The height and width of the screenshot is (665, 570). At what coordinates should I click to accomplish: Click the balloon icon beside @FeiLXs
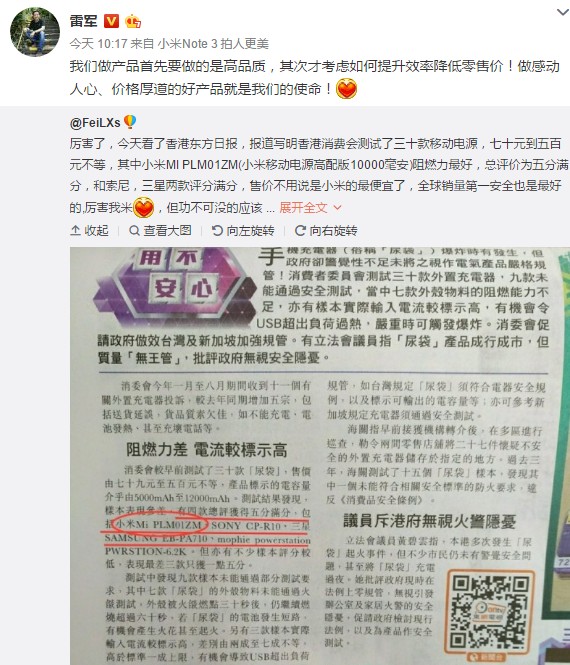tap(130, 122)
